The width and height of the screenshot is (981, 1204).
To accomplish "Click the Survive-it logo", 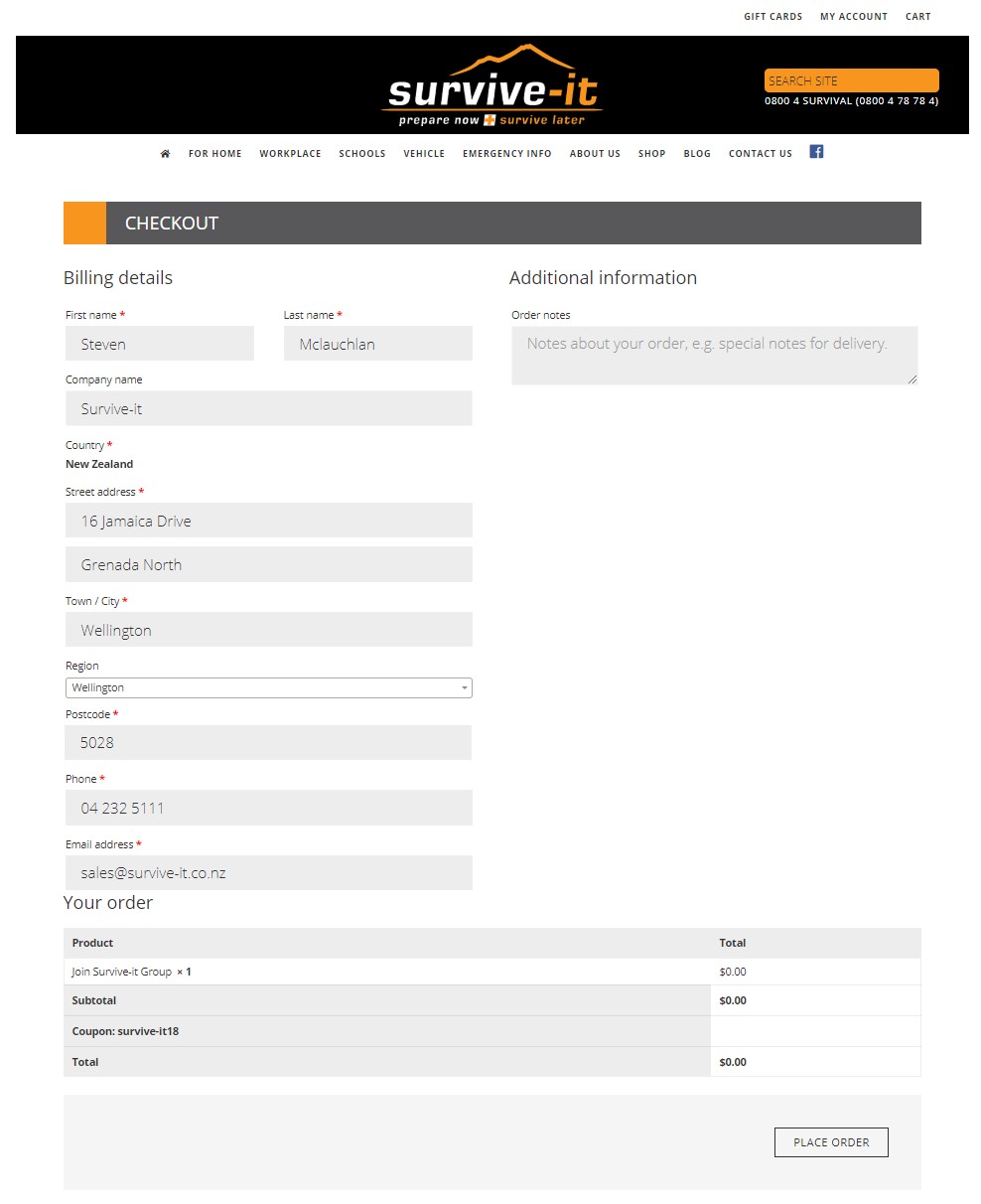I will (492, 86).
